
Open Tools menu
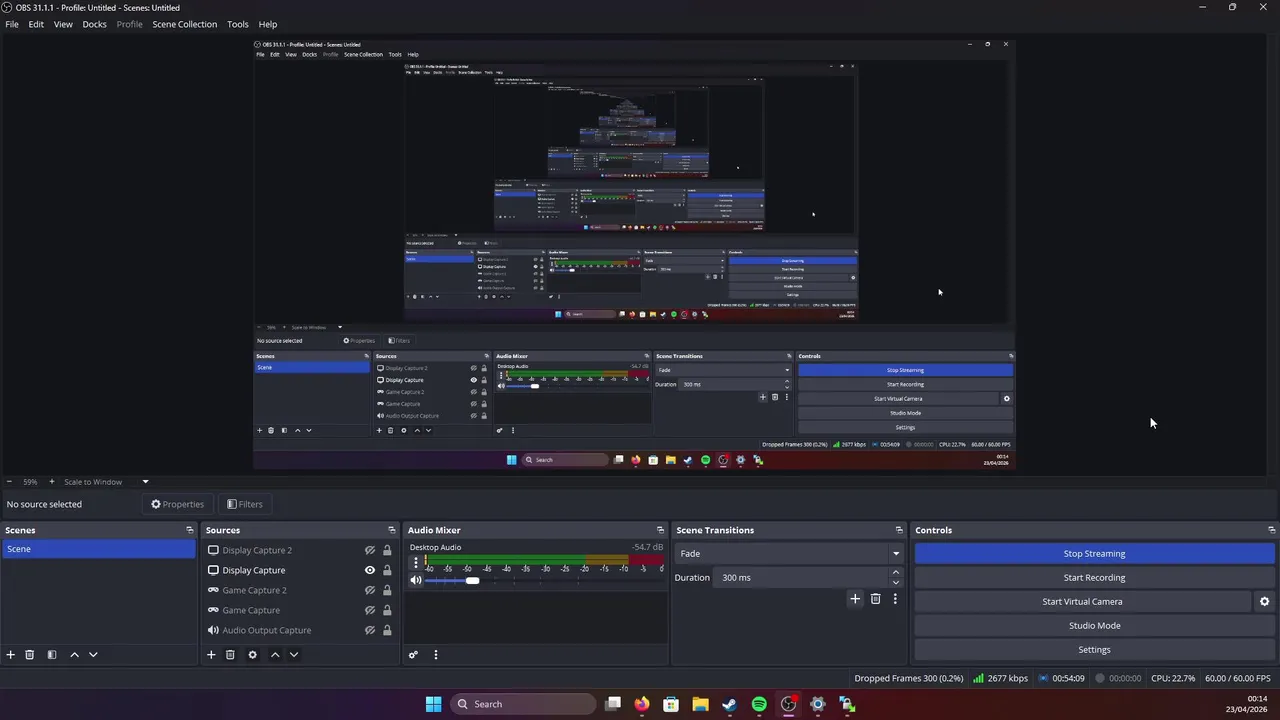click(238, 24)
